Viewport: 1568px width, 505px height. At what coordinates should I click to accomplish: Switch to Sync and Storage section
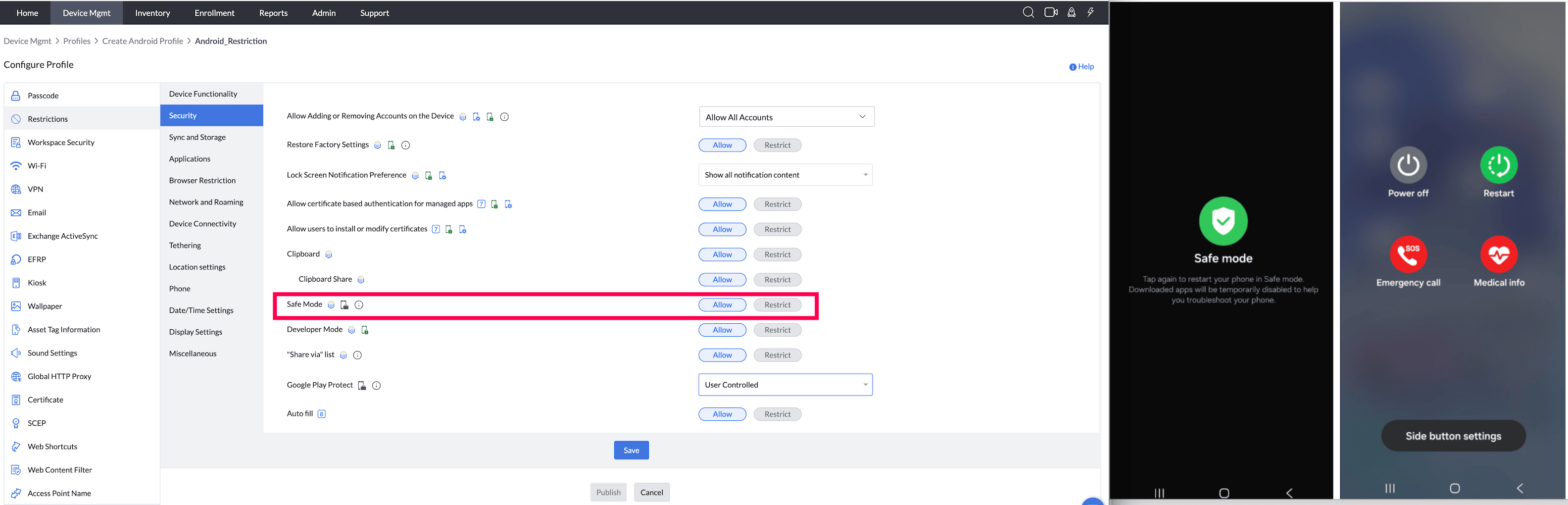pos(197,137)
